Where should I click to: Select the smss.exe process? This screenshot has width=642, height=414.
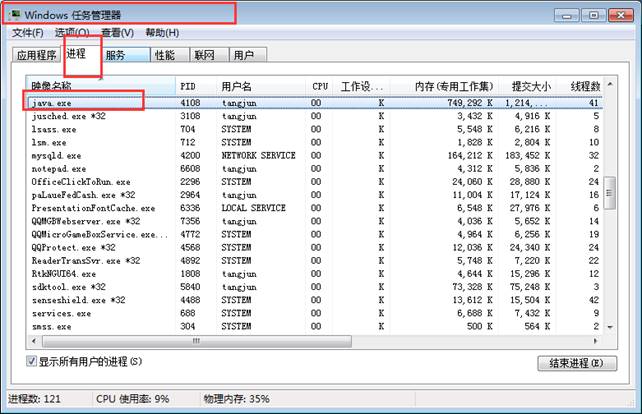click(x=314, y=326)
